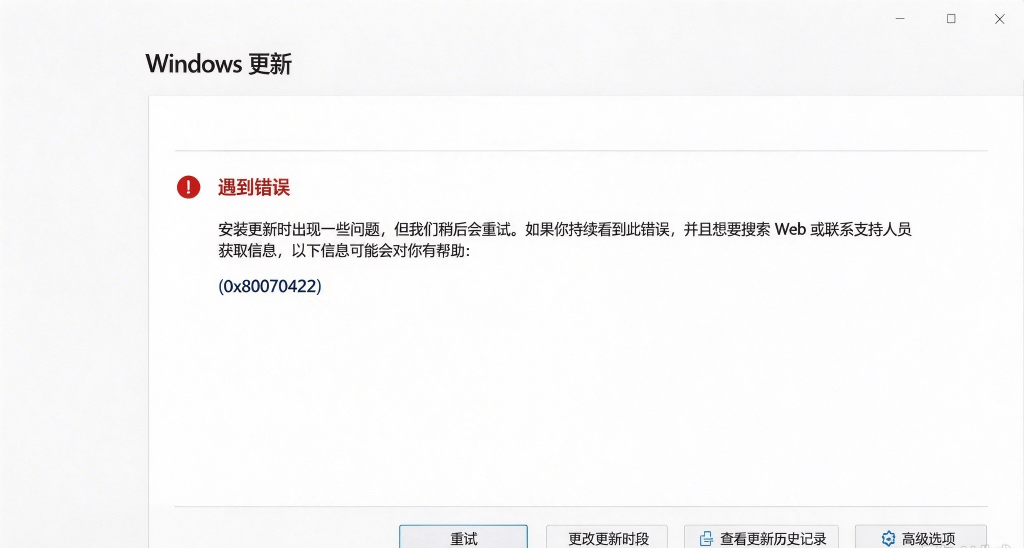The image size is (1024, 548).
Task: Click the gear icon in 高级选项
Action: 888,538
